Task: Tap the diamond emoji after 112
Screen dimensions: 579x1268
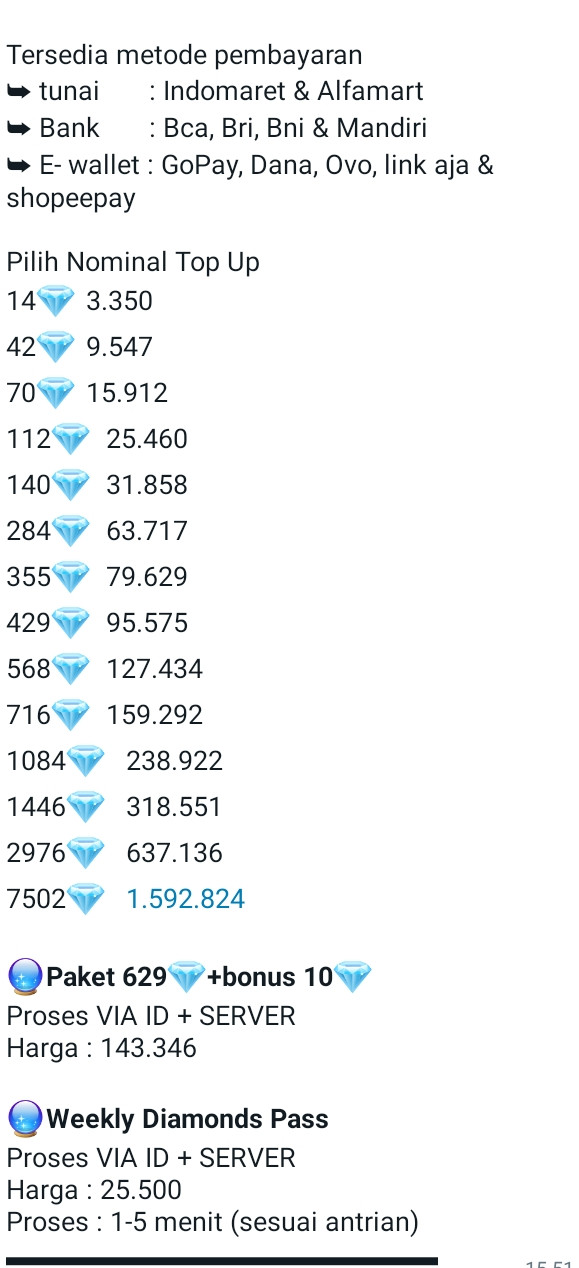Action: [x=70, y=439]
